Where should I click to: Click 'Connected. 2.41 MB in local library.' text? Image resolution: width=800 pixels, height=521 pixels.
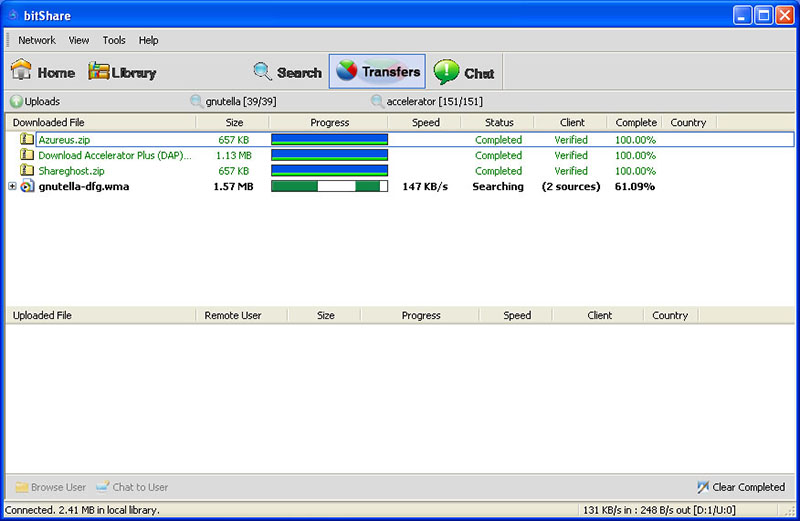(82, 510)
